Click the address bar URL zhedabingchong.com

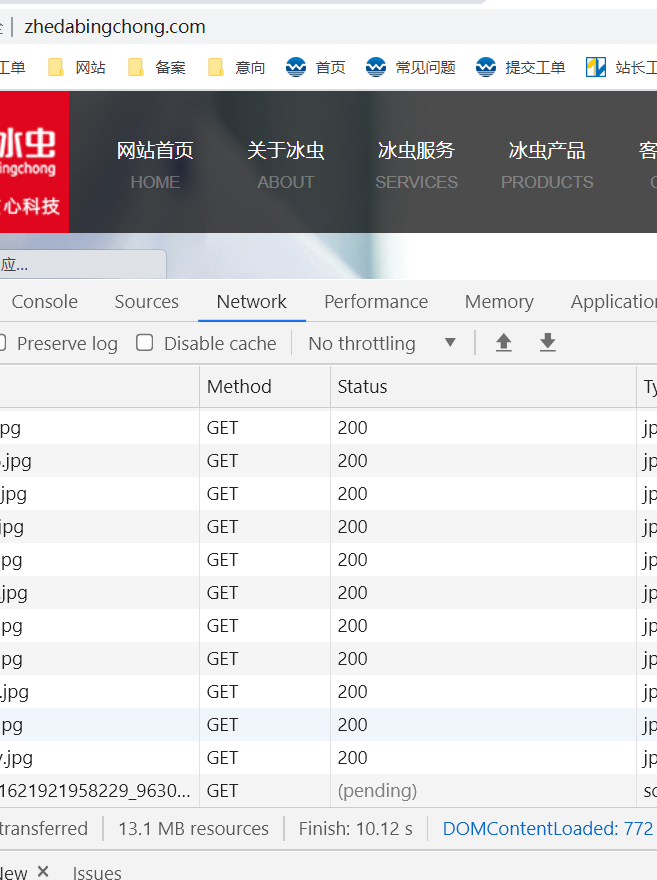tap(115, 27)
